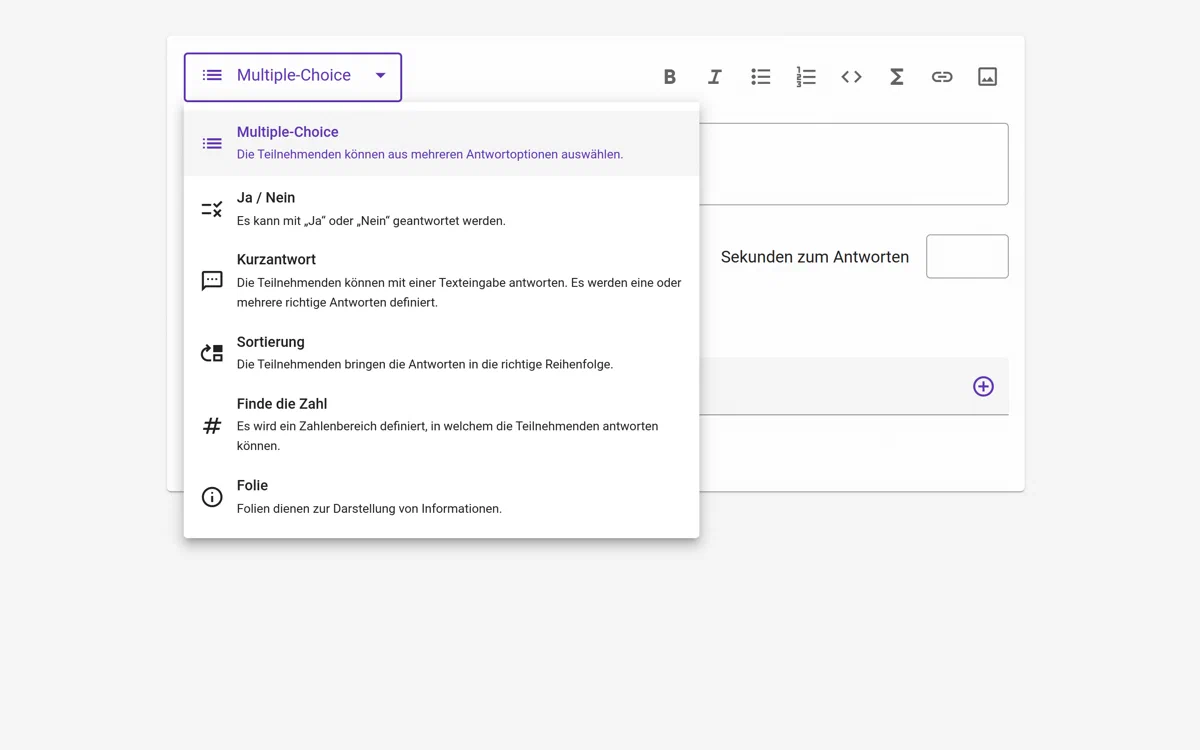Image resolution: width=1200 pixels, height=750 pixels.
Task: Click the Sekunden zum Antworten input field
Action: pos(966,257)
